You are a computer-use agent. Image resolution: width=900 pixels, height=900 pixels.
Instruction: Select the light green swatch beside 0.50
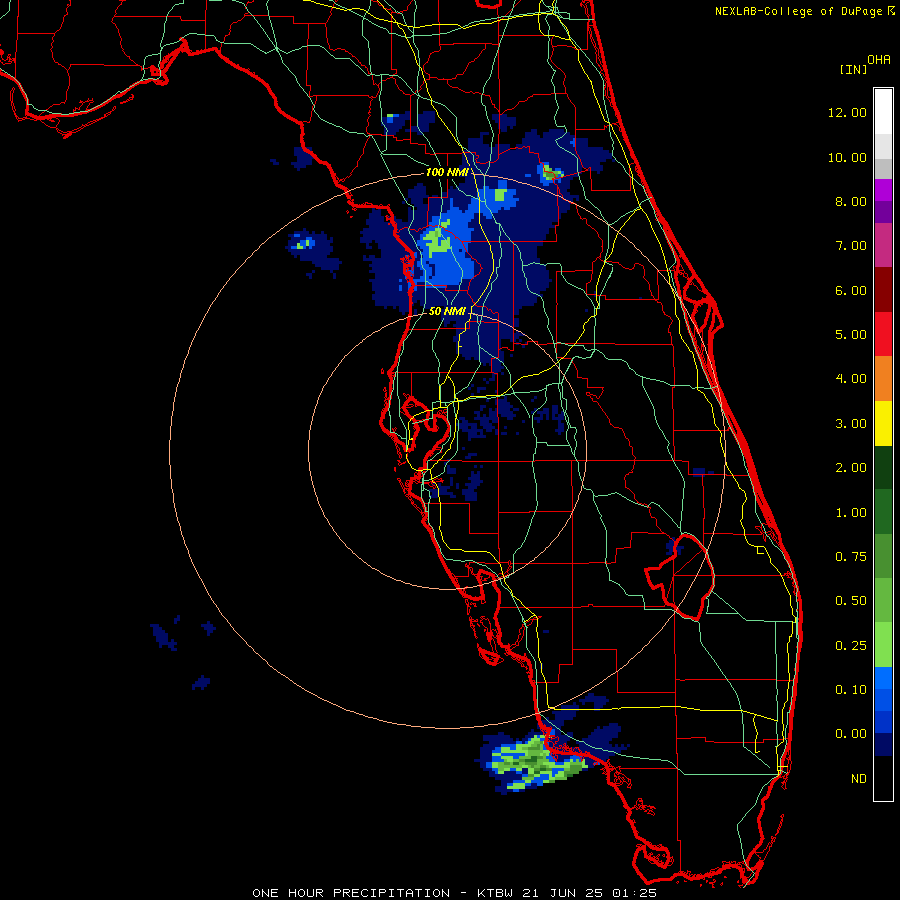(x=883, y=600)
